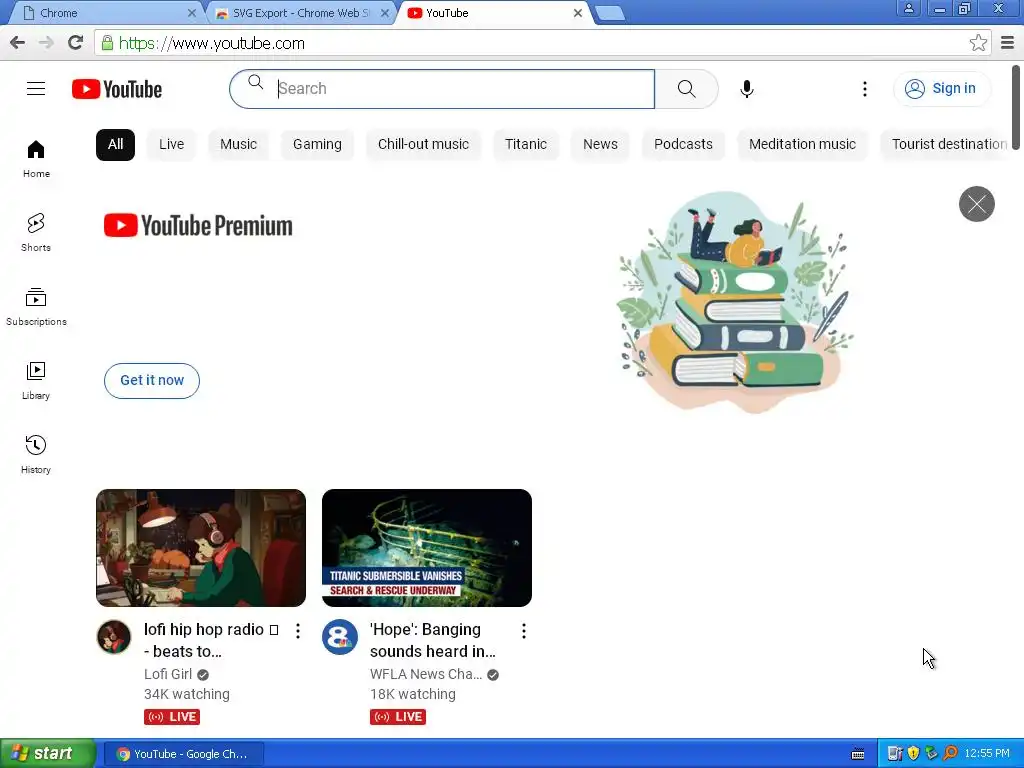The height and width of the screenshot is (768, 1024).
Task: Reload the current page
Action: click(x=76, y=43)
